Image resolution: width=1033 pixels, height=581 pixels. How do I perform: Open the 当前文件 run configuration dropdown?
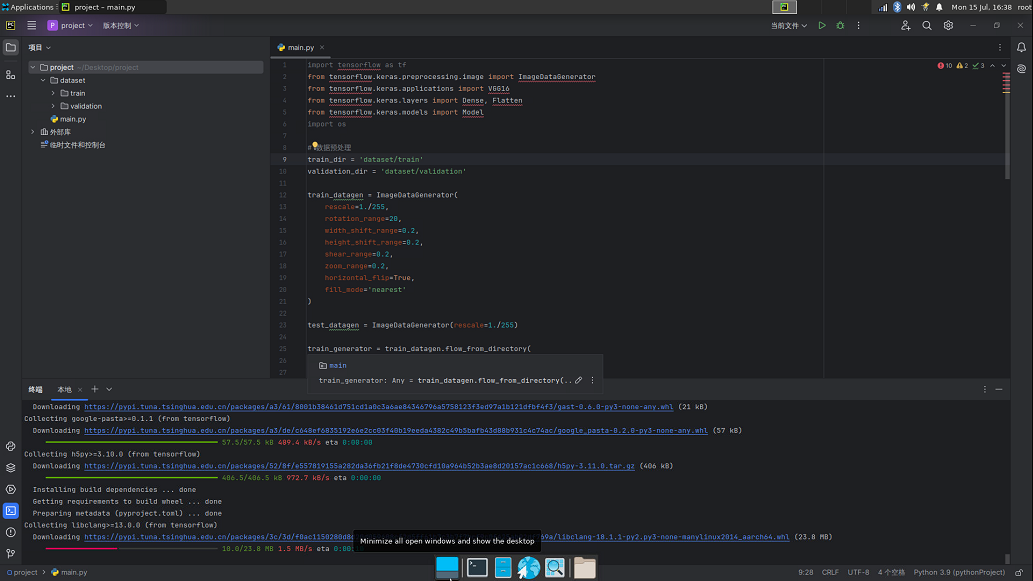789,25
